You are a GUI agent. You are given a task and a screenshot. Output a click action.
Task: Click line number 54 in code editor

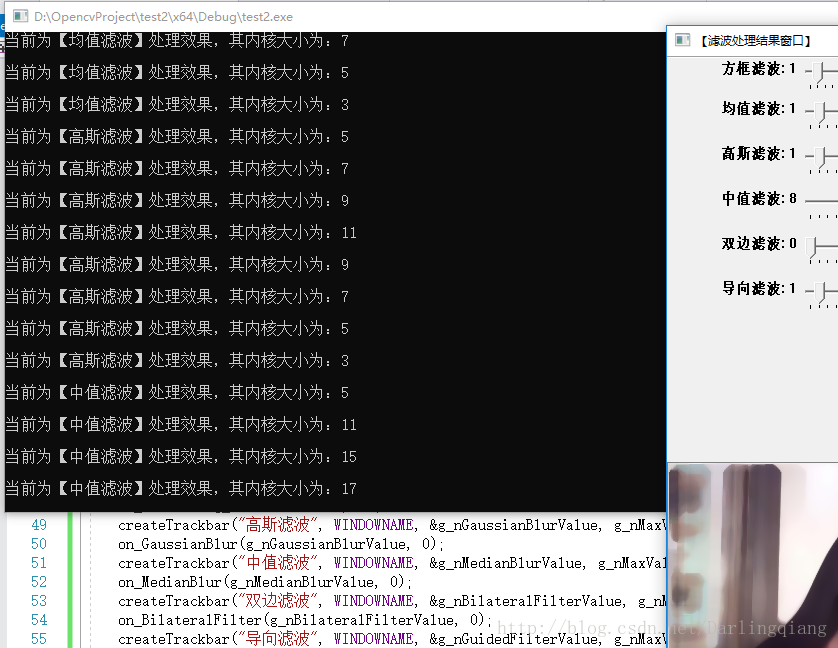[x=38, y=620]
